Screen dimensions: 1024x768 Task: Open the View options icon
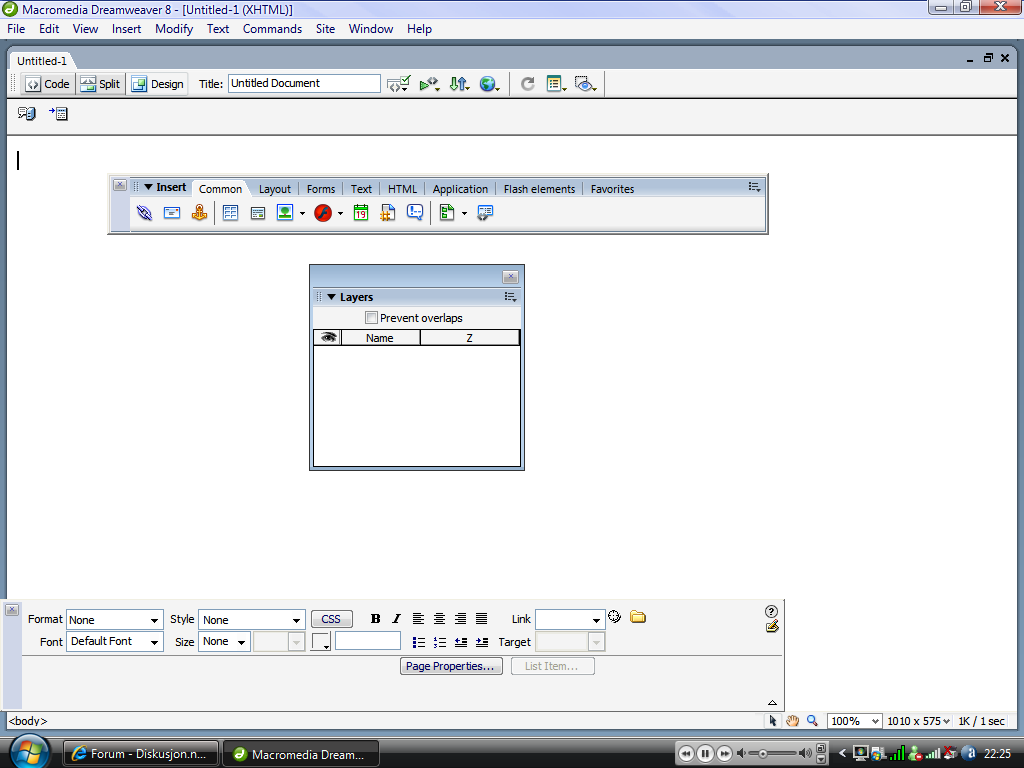(x=556, y=84)
